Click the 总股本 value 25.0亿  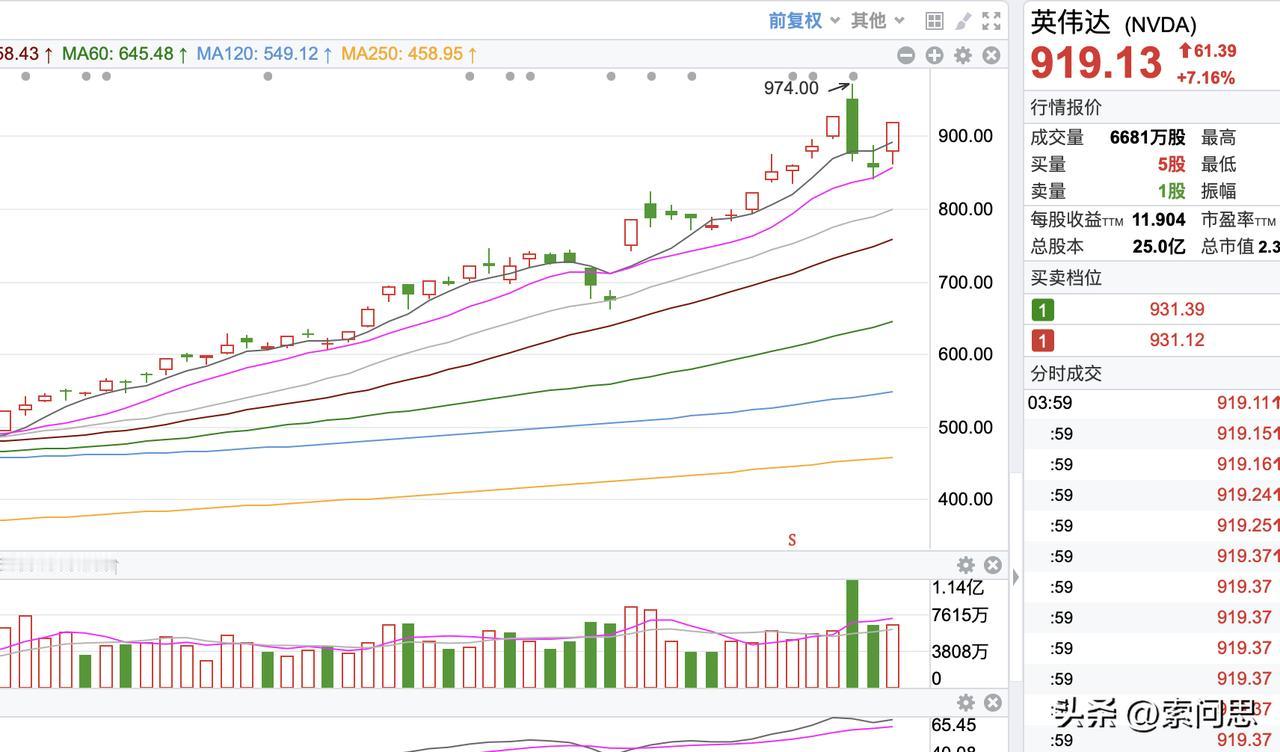pyautogui.click(x=1159, y=246)
